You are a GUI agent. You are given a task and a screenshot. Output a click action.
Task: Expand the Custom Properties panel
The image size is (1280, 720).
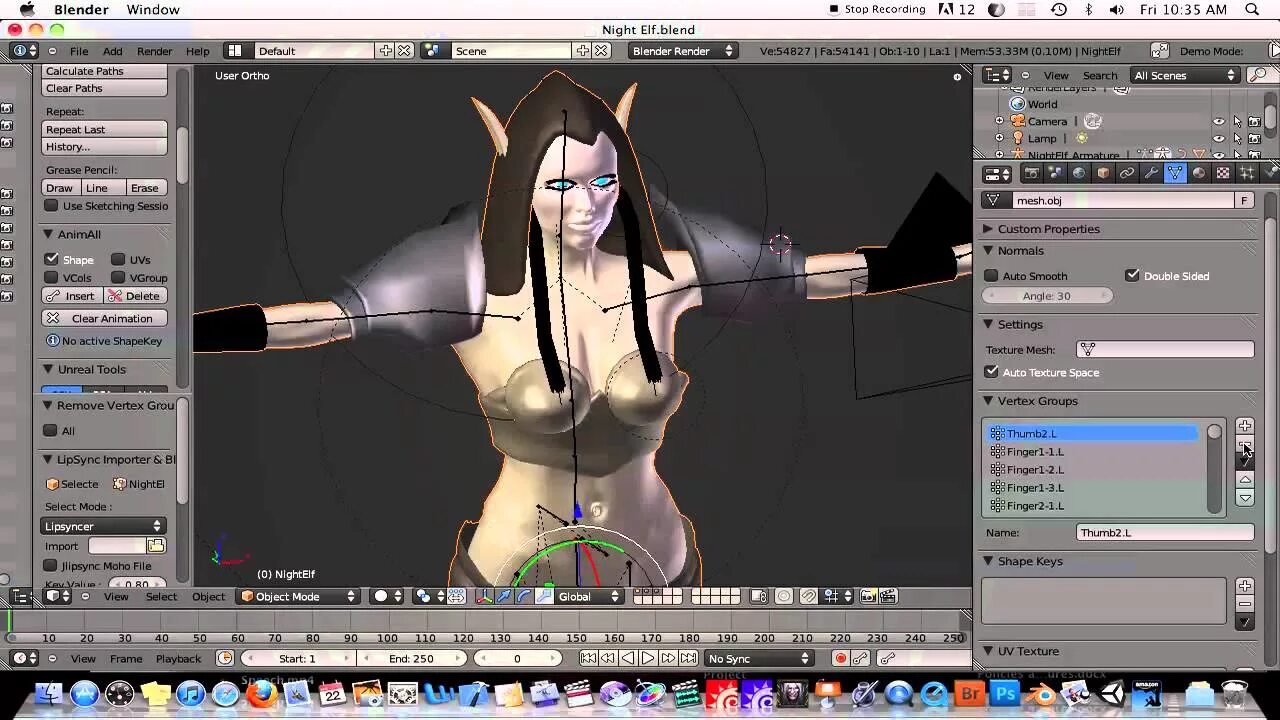(988, 229)
